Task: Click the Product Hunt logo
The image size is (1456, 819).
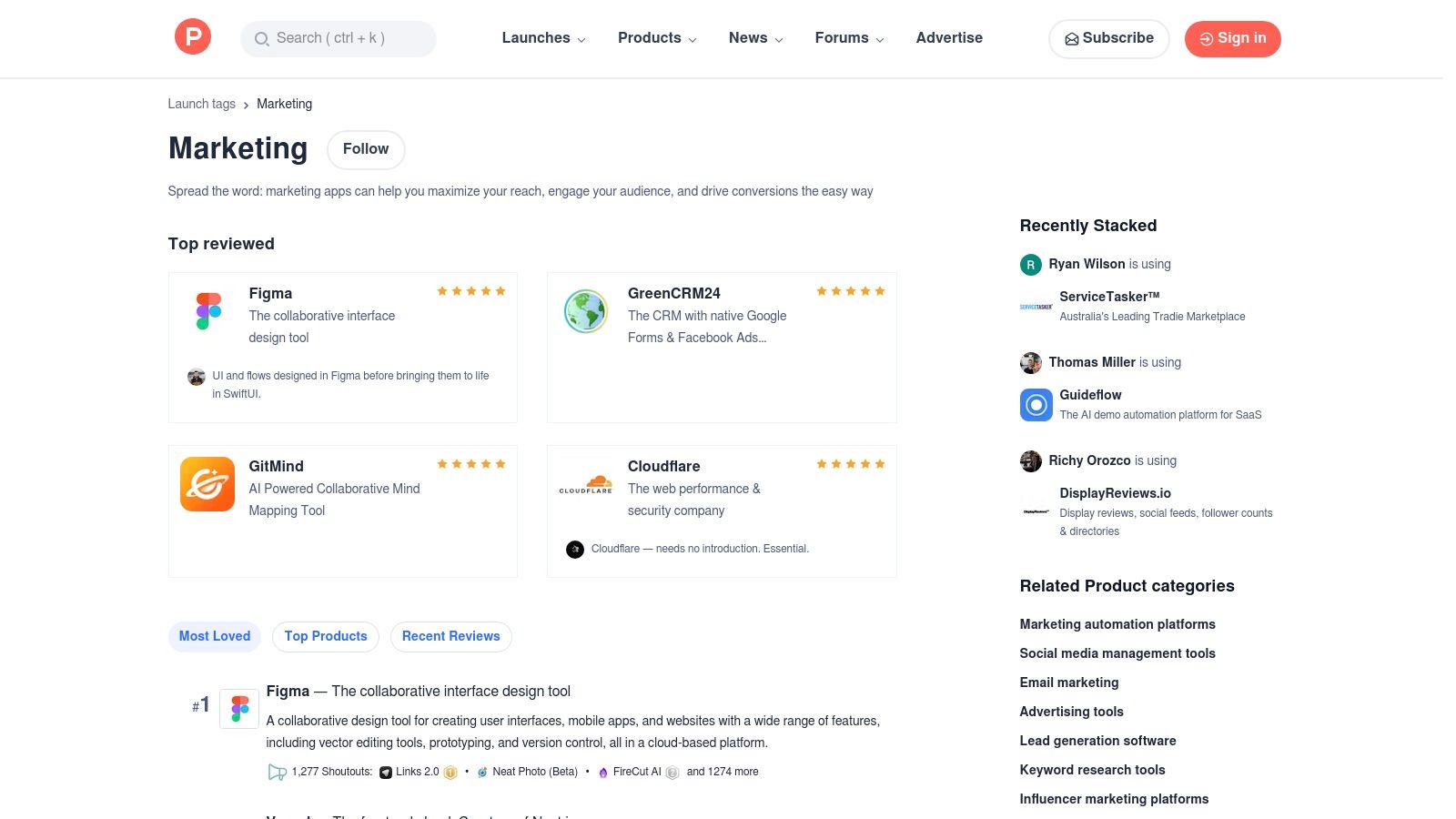Action: coord(192,36)
